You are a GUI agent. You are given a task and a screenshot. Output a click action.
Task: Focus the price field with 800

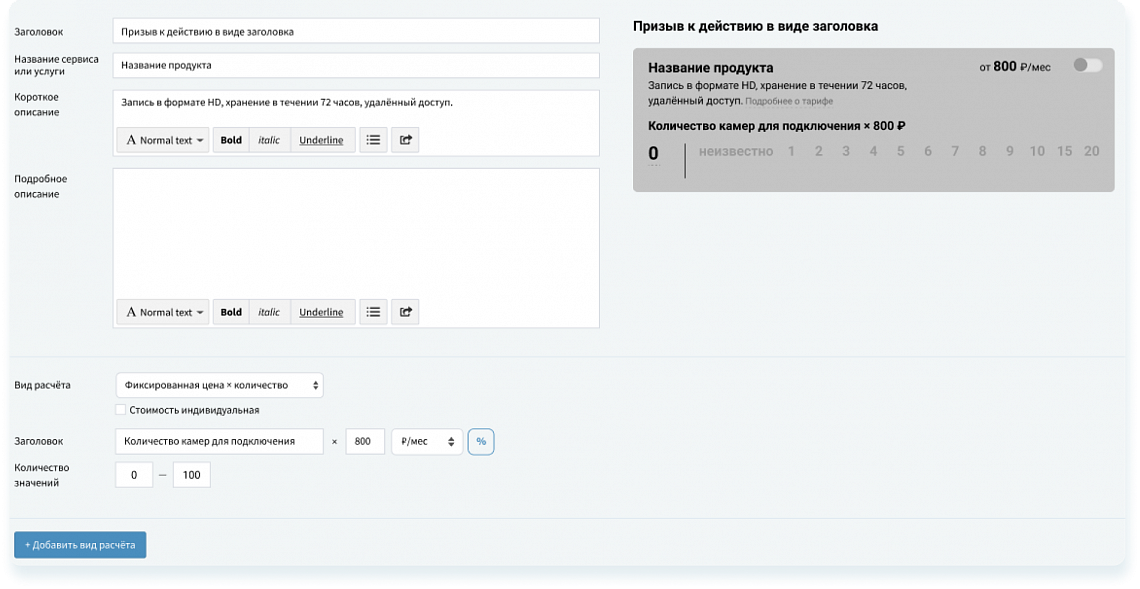(365, 441)
